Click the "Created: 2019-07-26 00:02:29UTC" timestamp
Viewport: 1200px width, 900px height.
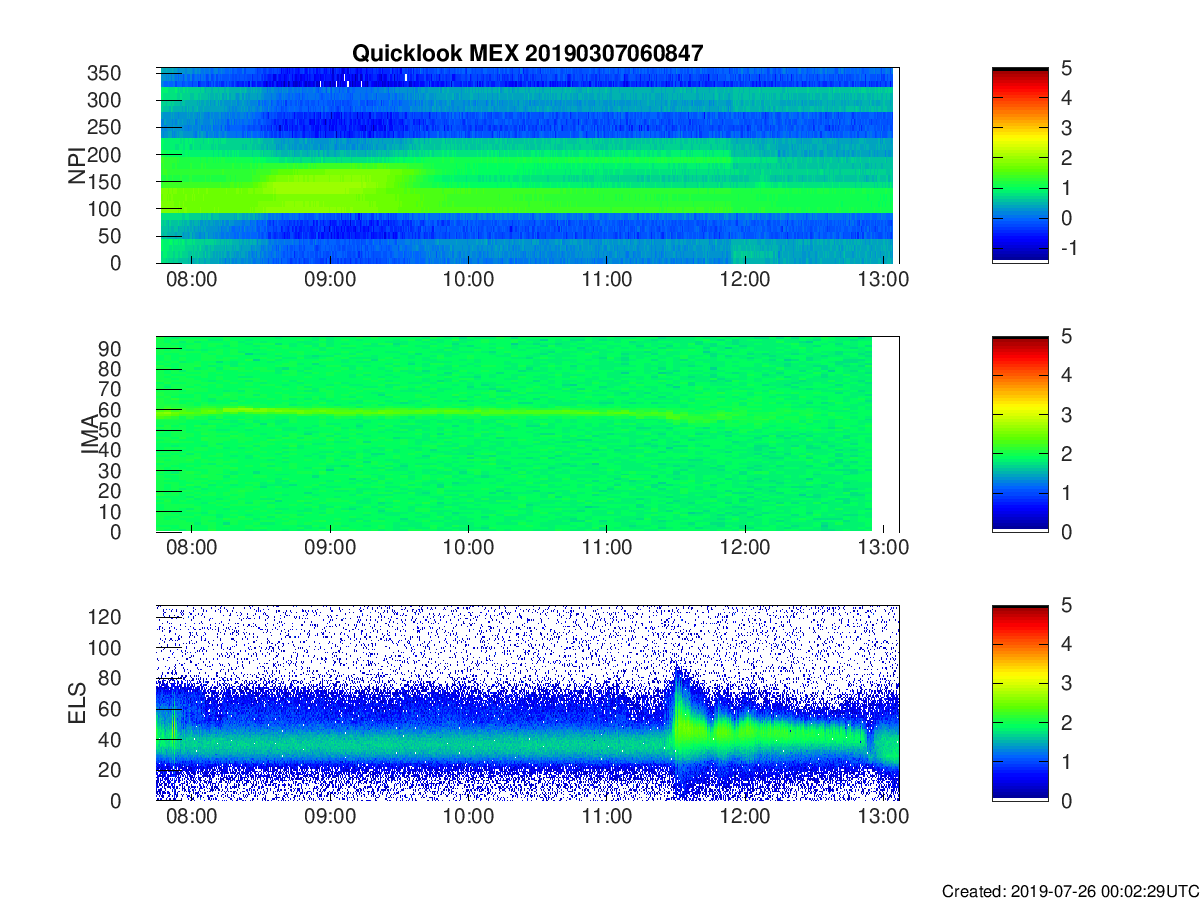coord(1069,891)
